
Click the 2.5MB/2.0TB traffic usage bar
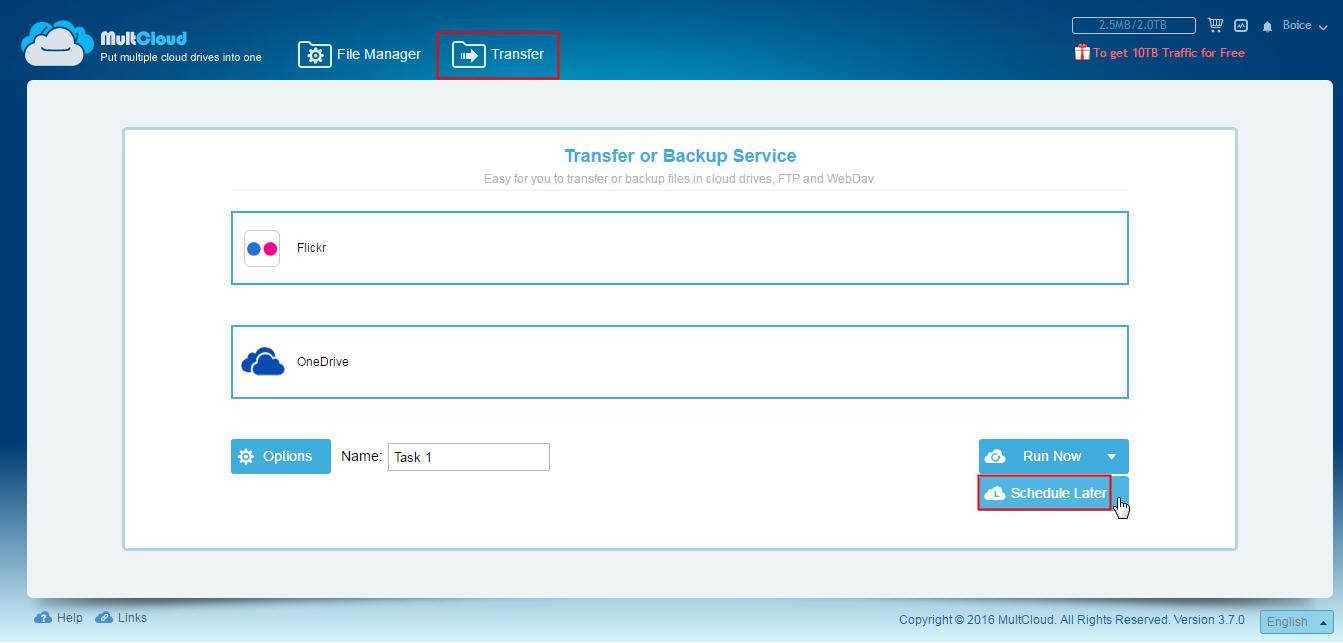1133,25
